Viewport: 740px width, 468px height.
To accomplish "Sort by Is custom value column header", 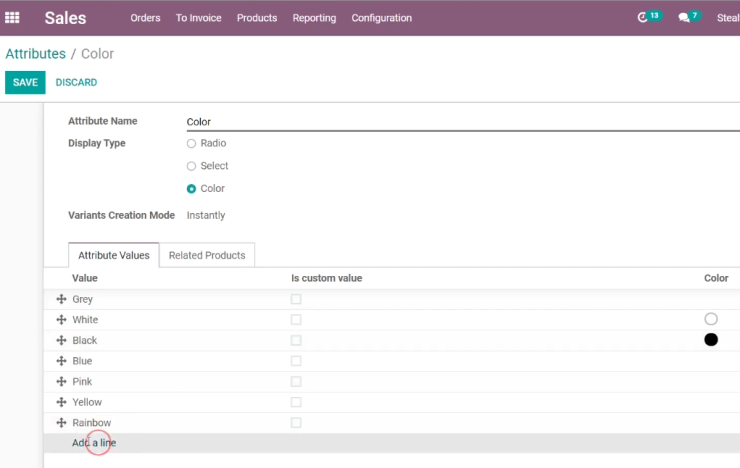I will click(x=327, y=278).
